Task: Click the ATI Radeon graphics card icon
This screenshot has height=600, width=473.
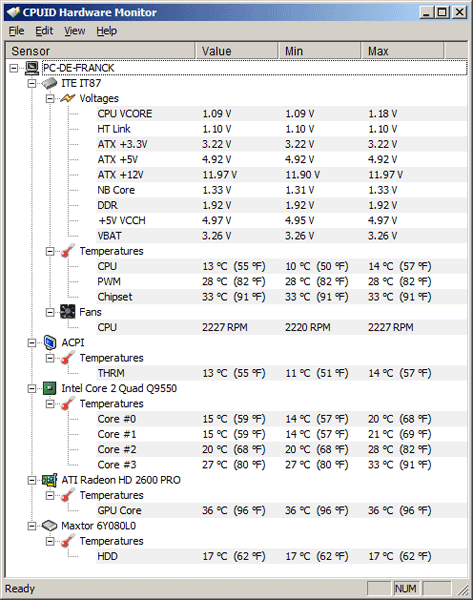Action: [49, 480]
